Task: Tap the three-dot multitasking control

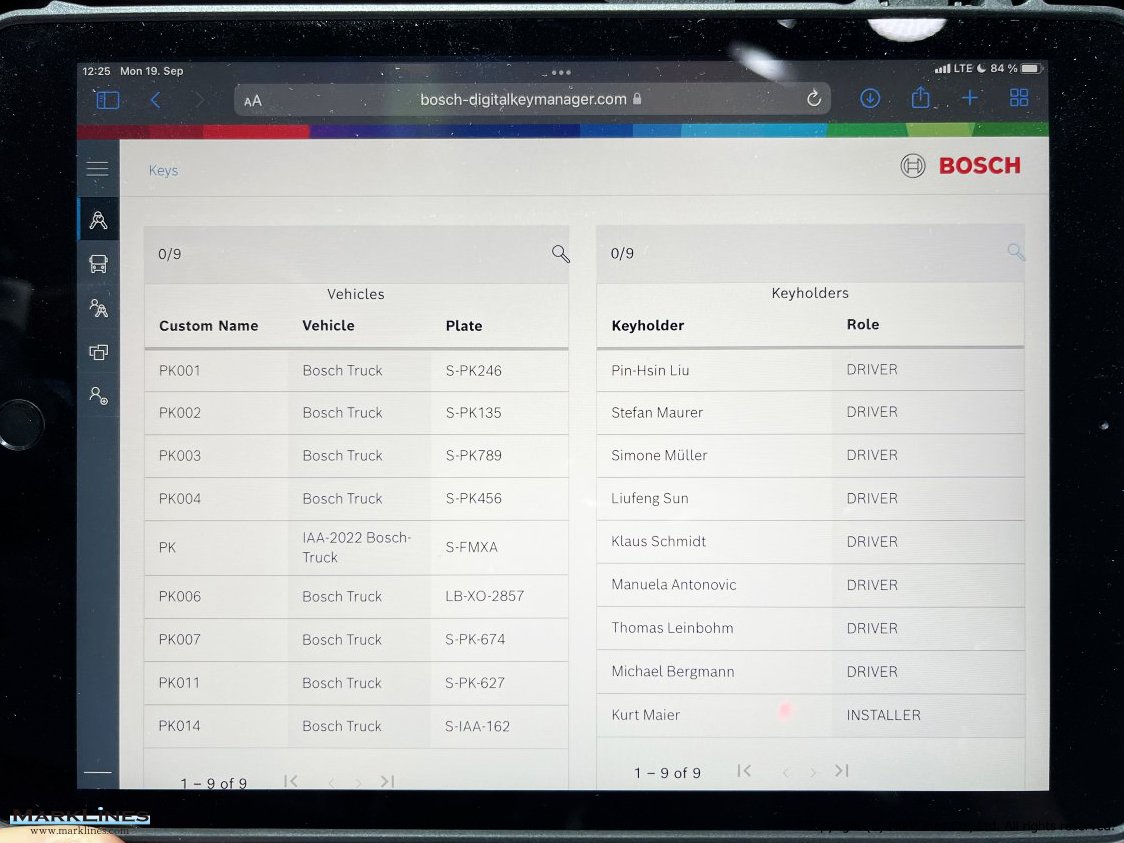Action: [561, 72]
